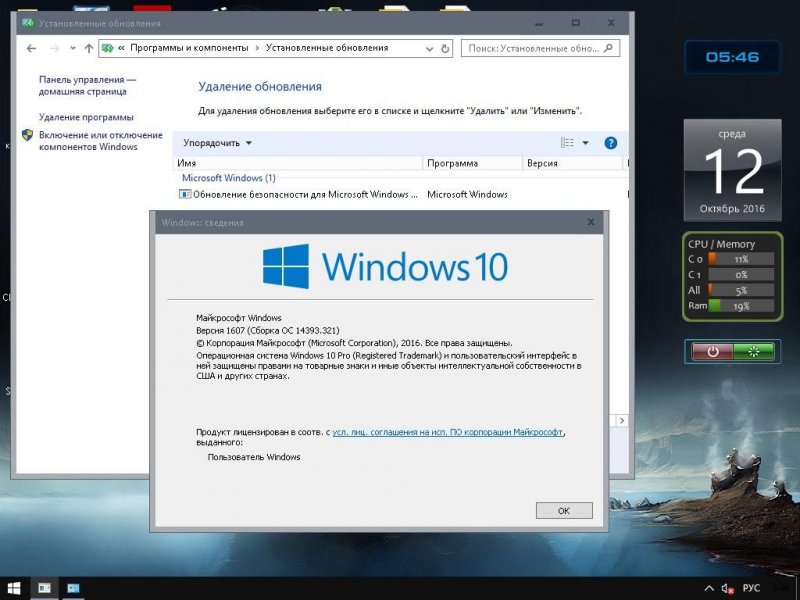Click the Удаление обновления heading
800x600 pixels.
260,87
